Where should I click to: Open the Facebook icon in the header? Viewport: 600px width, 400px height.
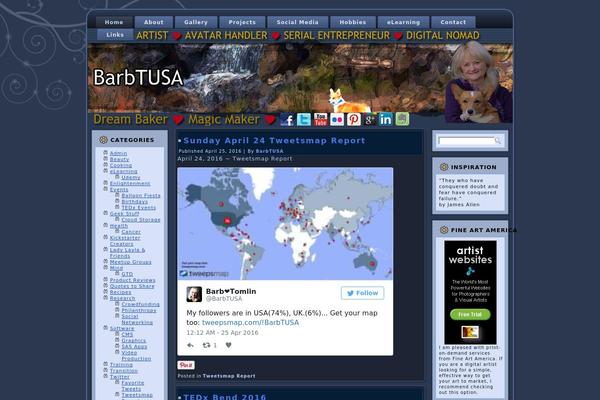pos(287,119)
